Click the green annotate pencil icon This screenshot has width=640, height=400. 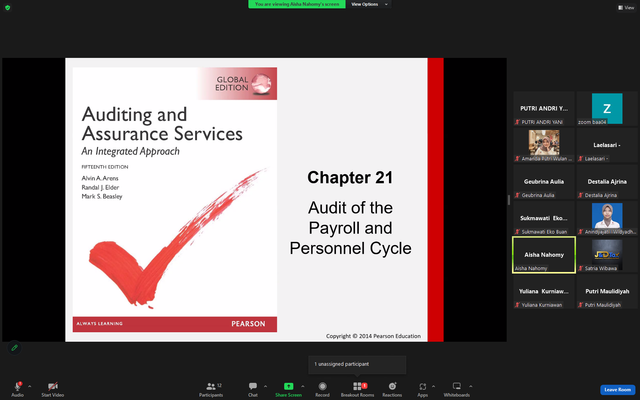pos(14,348)
